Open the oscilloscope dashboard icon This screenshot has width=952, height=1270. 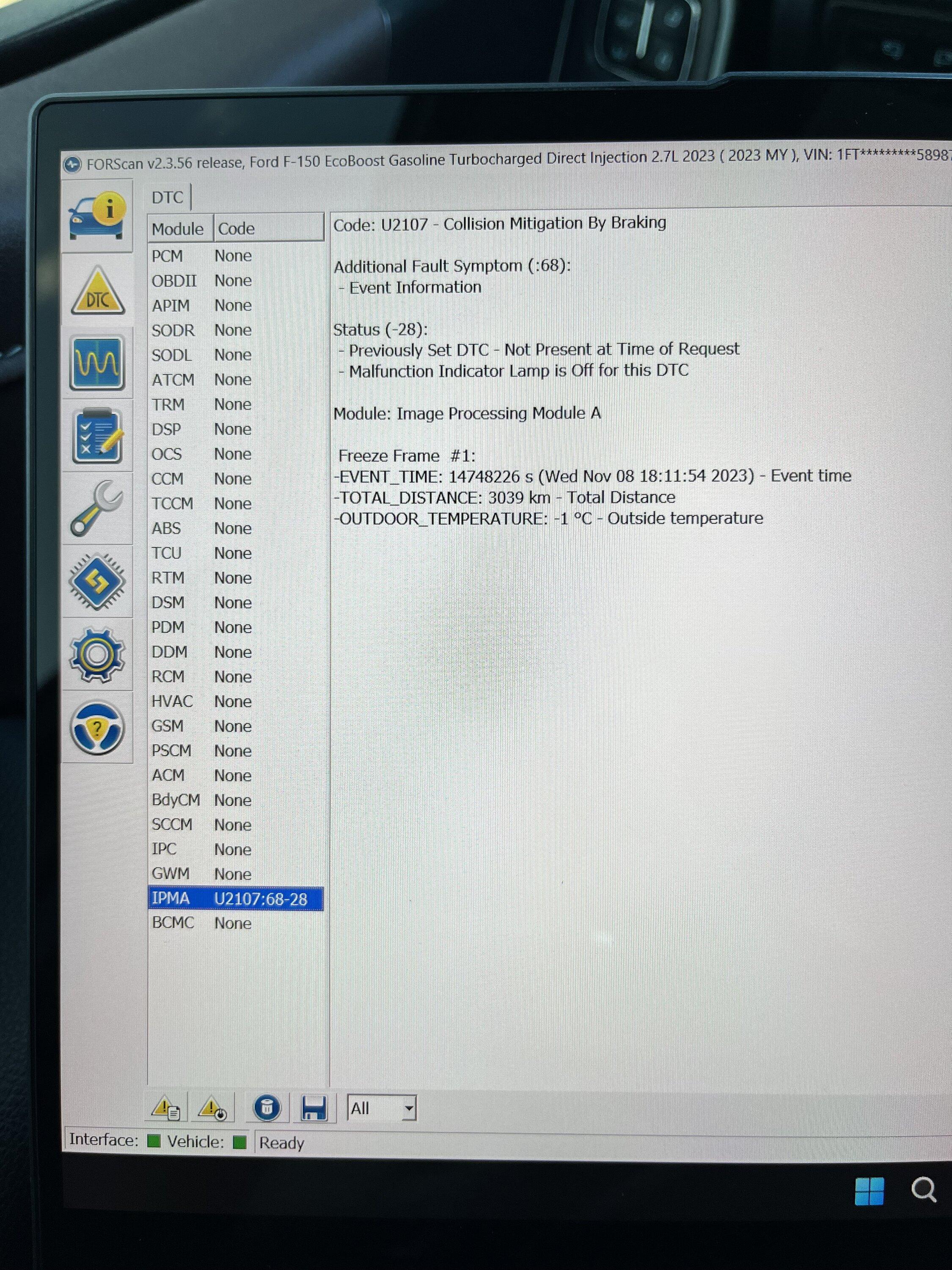pos(97,363)
